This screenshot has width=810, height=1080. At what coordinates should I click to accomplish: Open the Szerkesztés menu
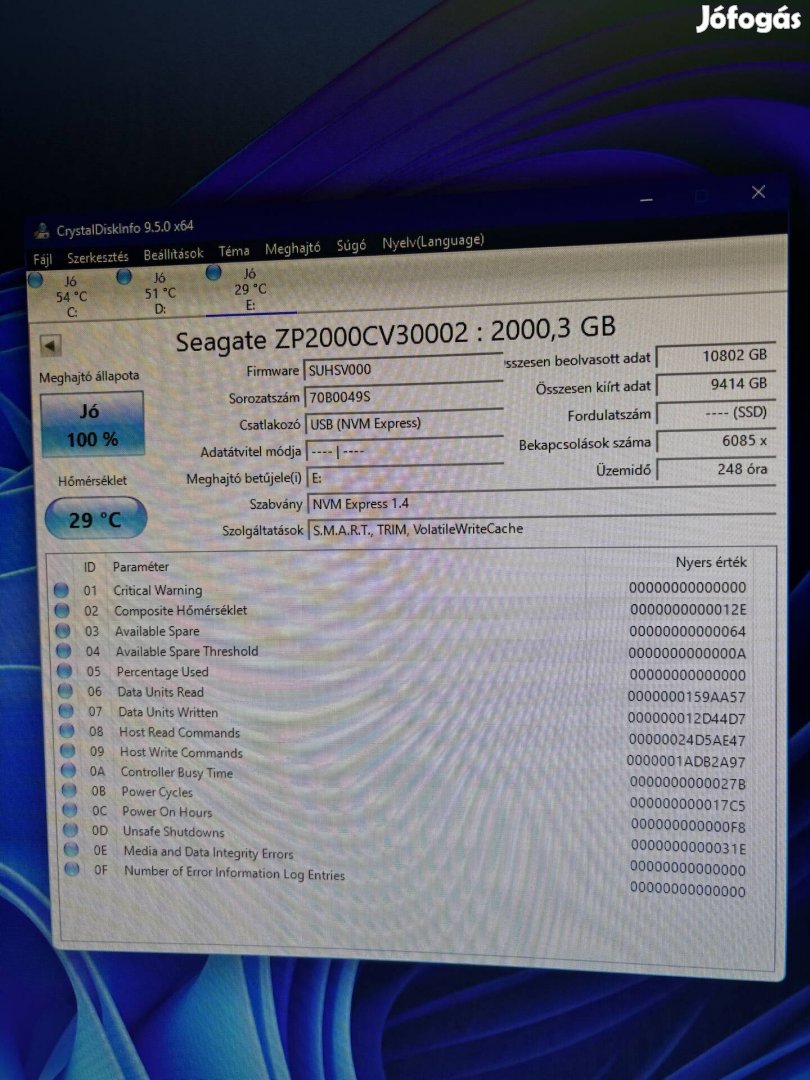(x=98, y=257)
